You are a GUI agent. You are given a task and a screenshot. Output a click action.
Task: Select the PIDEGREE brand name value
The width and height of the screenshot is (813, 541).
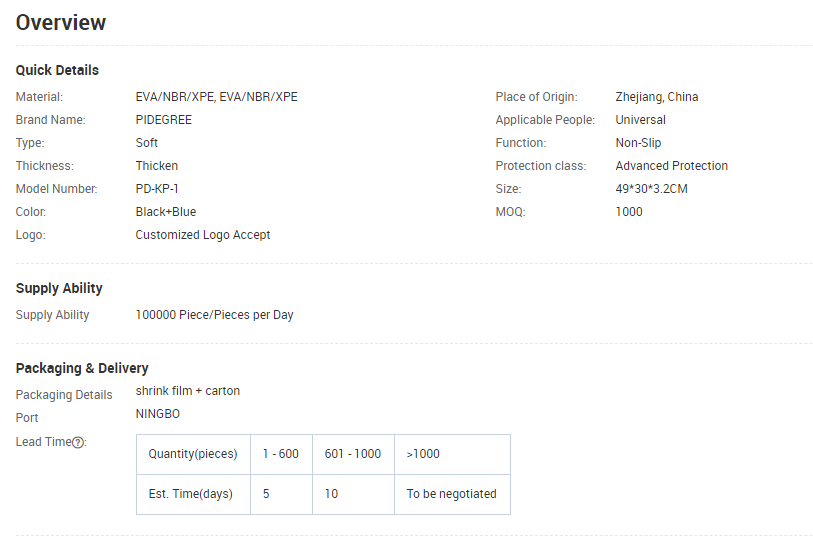(163, 120)
